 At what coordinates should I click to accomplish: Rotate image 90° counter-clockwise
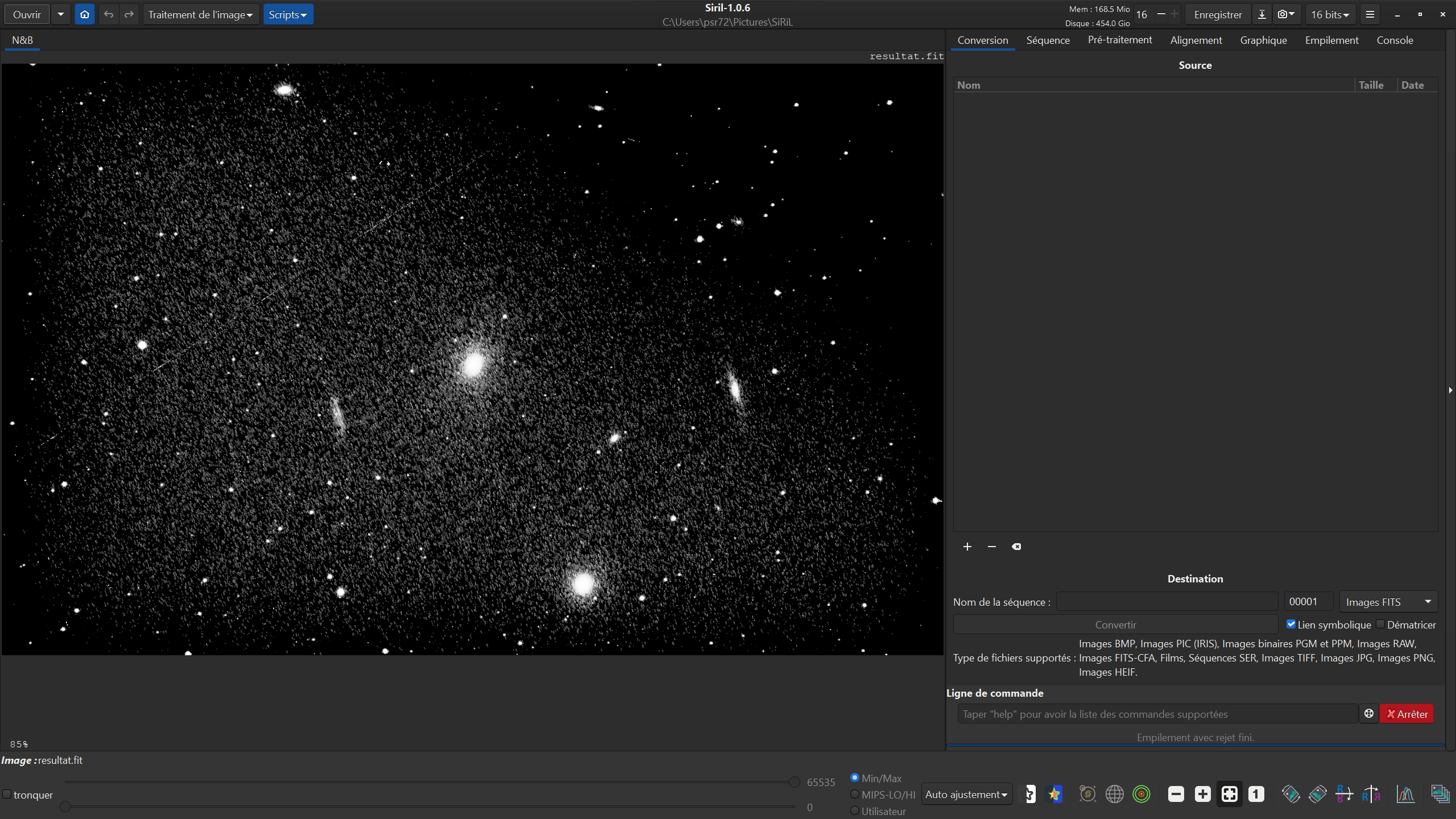pos(1290,794)
